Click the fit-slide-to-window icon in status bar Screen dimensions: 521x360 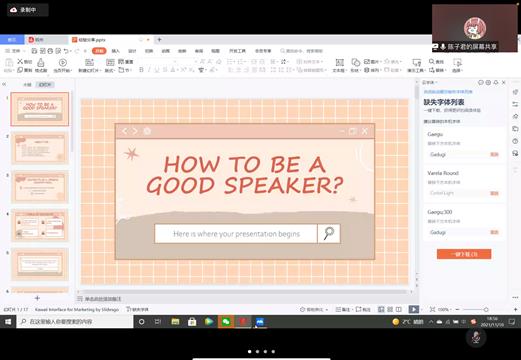tap(432, 309)
